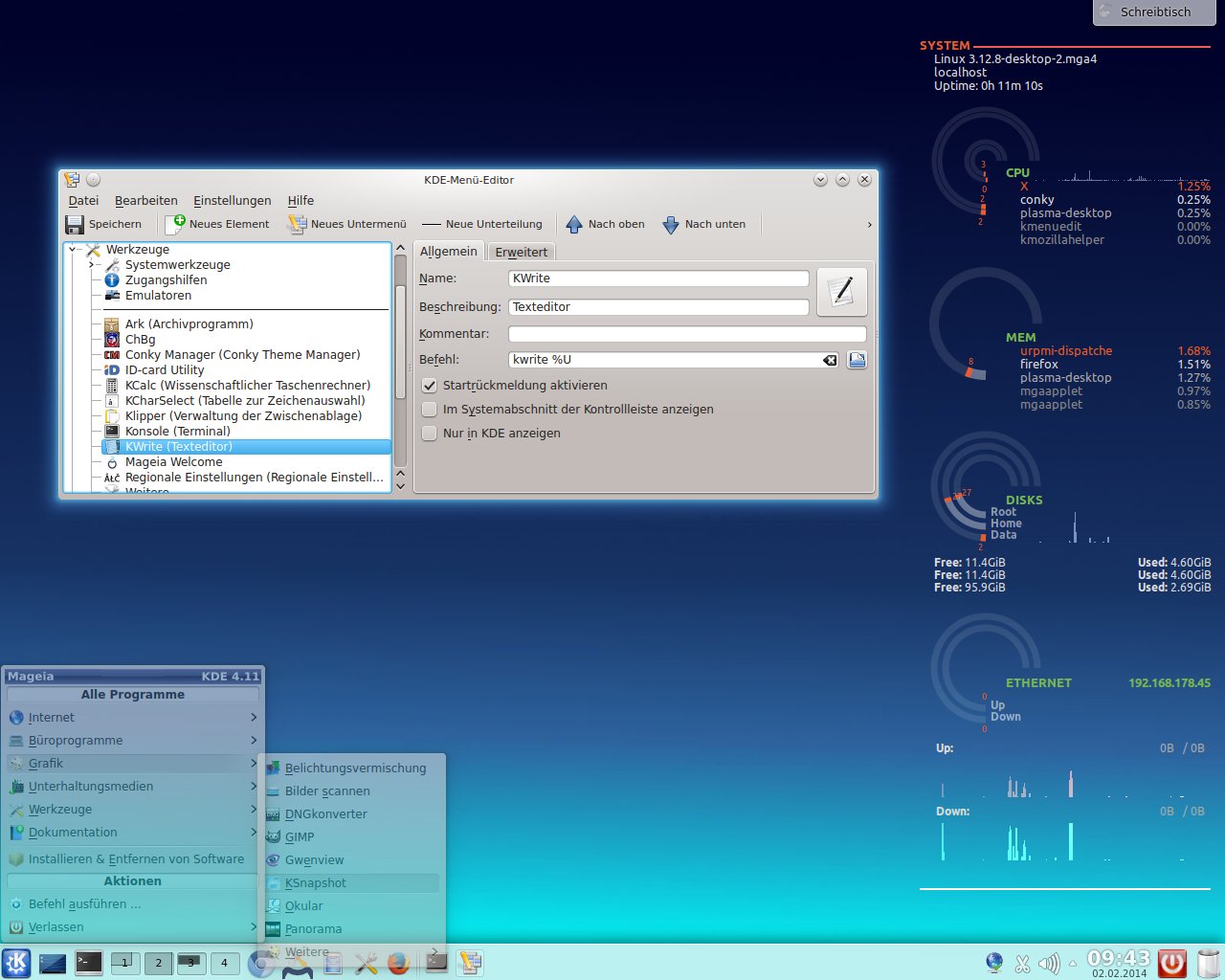1225x980 pixels.
Task: Click the volume speaker tray icon
Action: pyautogui.click(x=1049, y=964)
